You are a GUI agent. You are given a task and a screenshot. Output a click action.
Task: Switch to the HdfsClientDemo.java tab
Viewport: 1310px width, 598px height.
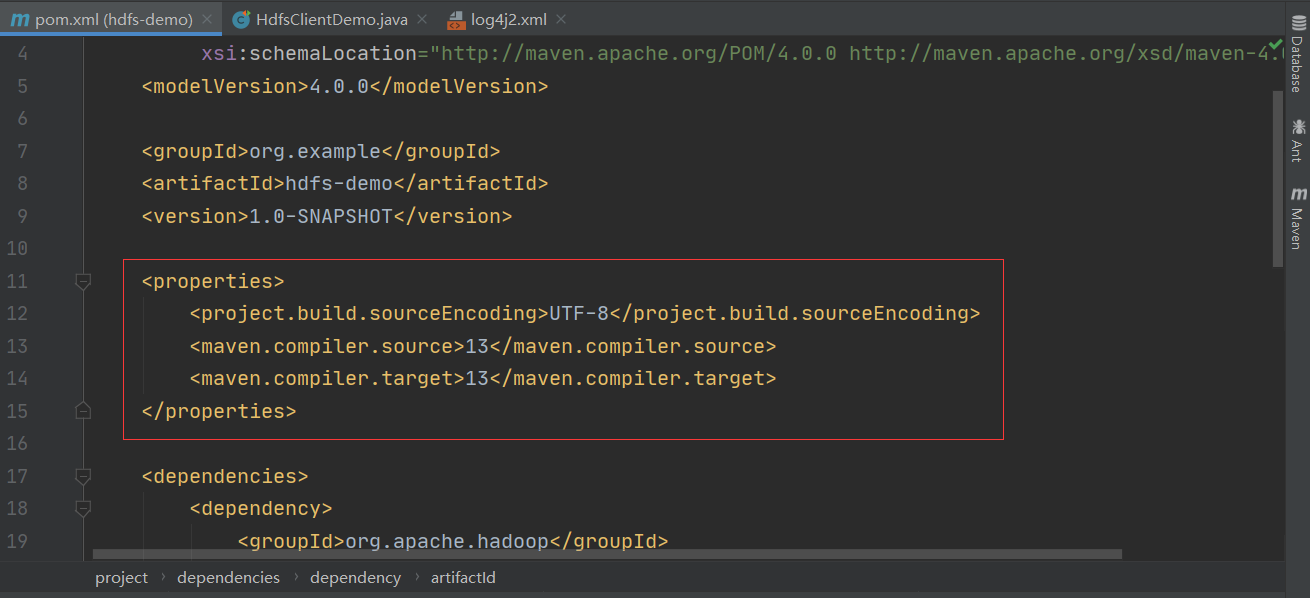pos(331,19)
